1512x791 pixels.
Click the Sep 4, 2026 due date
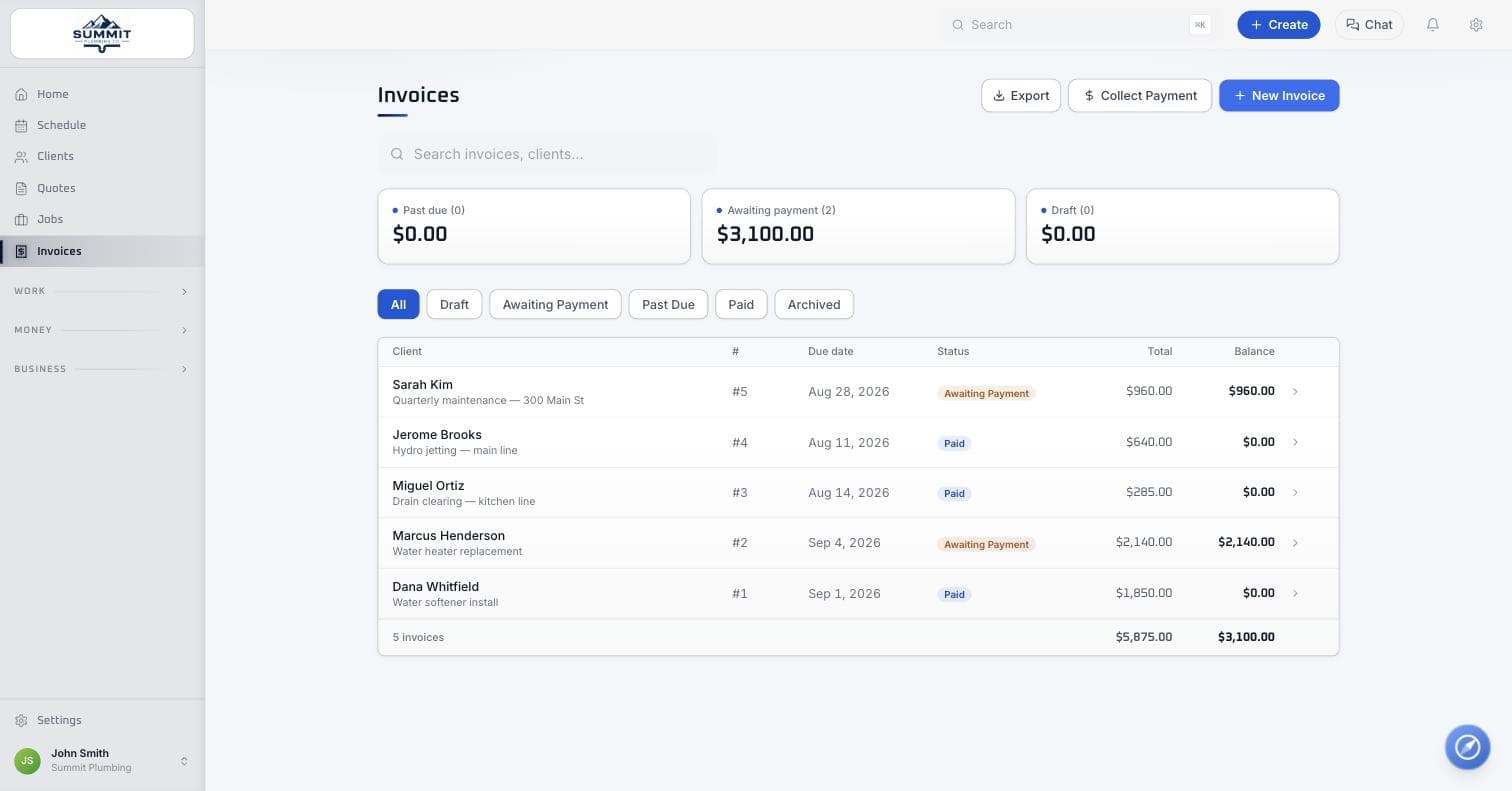844,543
